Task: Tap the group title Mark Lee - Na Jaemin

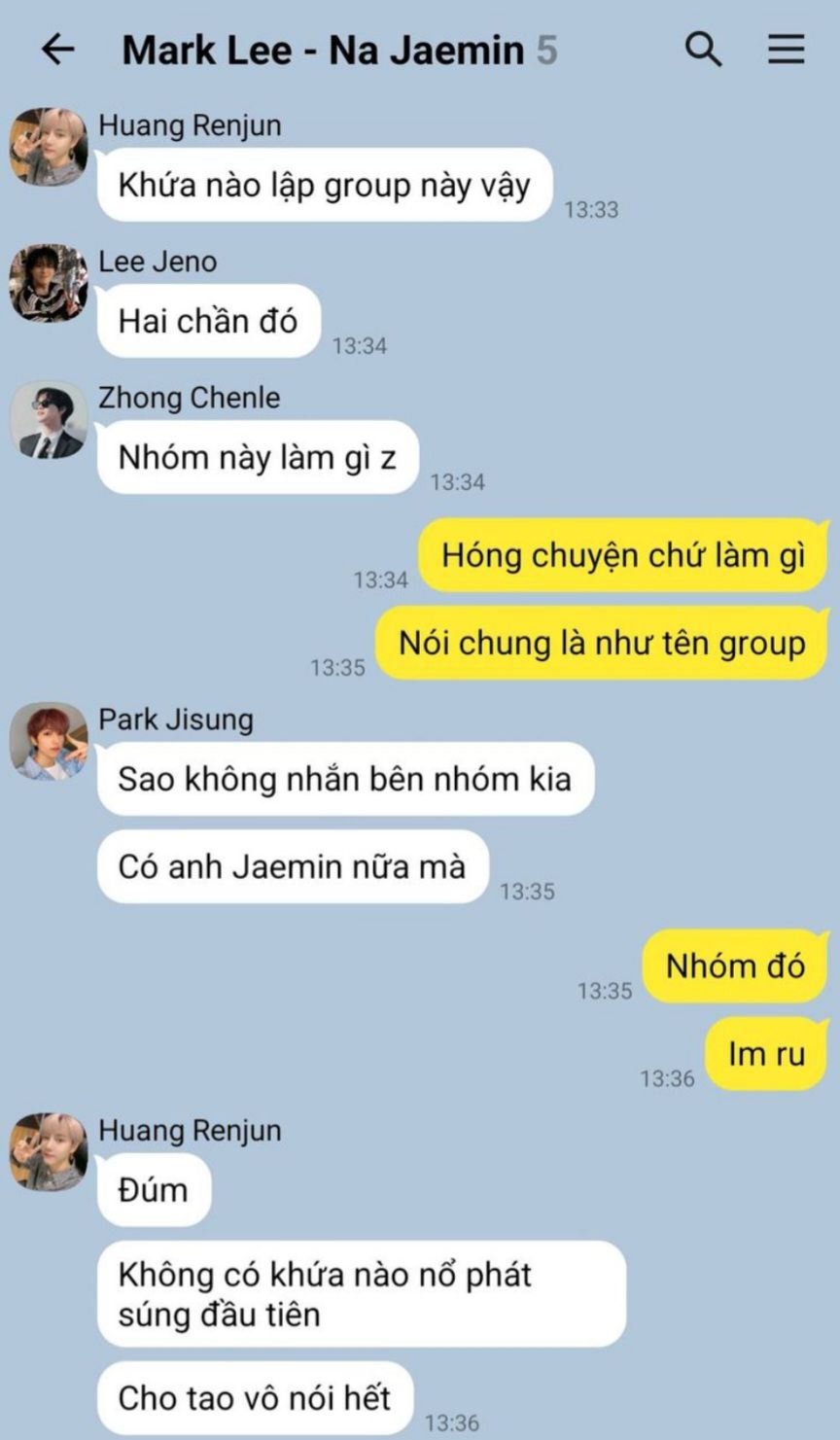Action: [323, 50]
